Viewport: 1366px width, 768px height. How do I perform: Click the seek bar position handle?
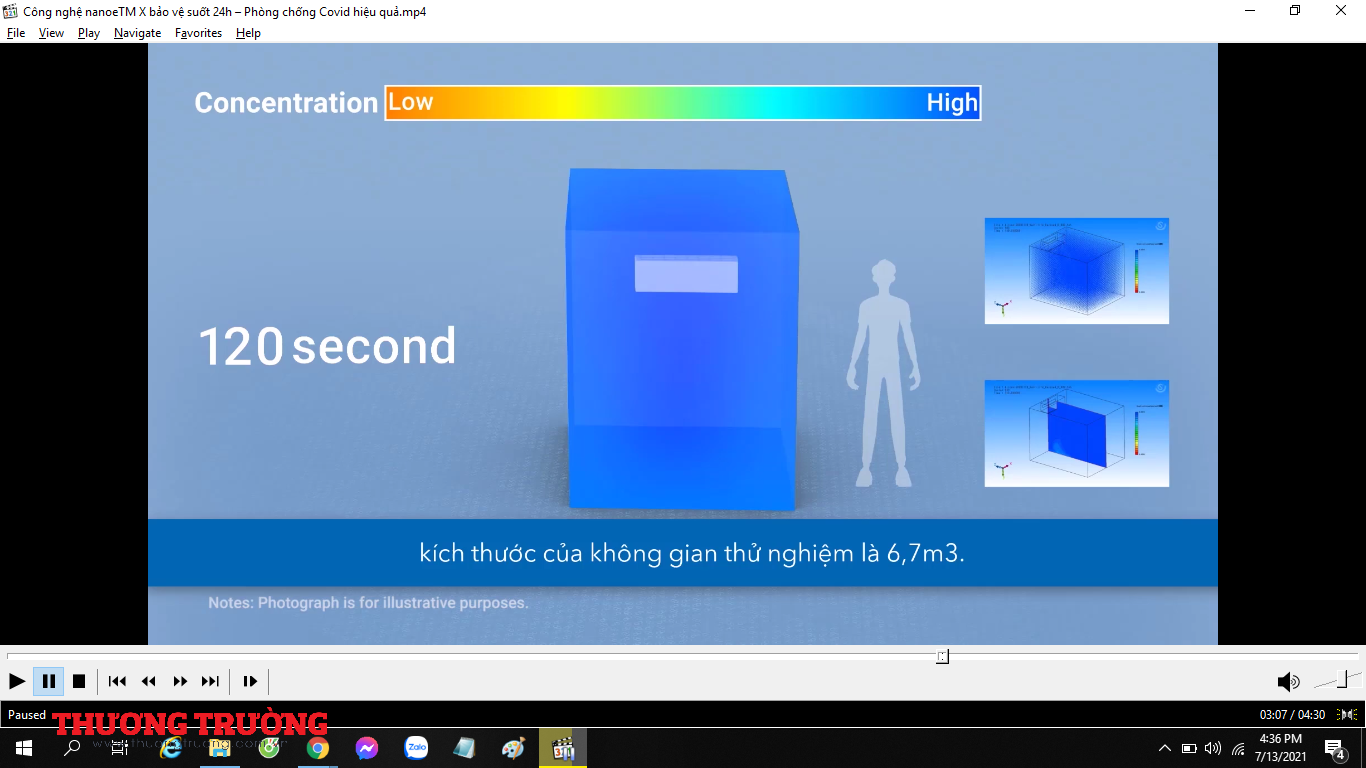click(x=942, y=656)
